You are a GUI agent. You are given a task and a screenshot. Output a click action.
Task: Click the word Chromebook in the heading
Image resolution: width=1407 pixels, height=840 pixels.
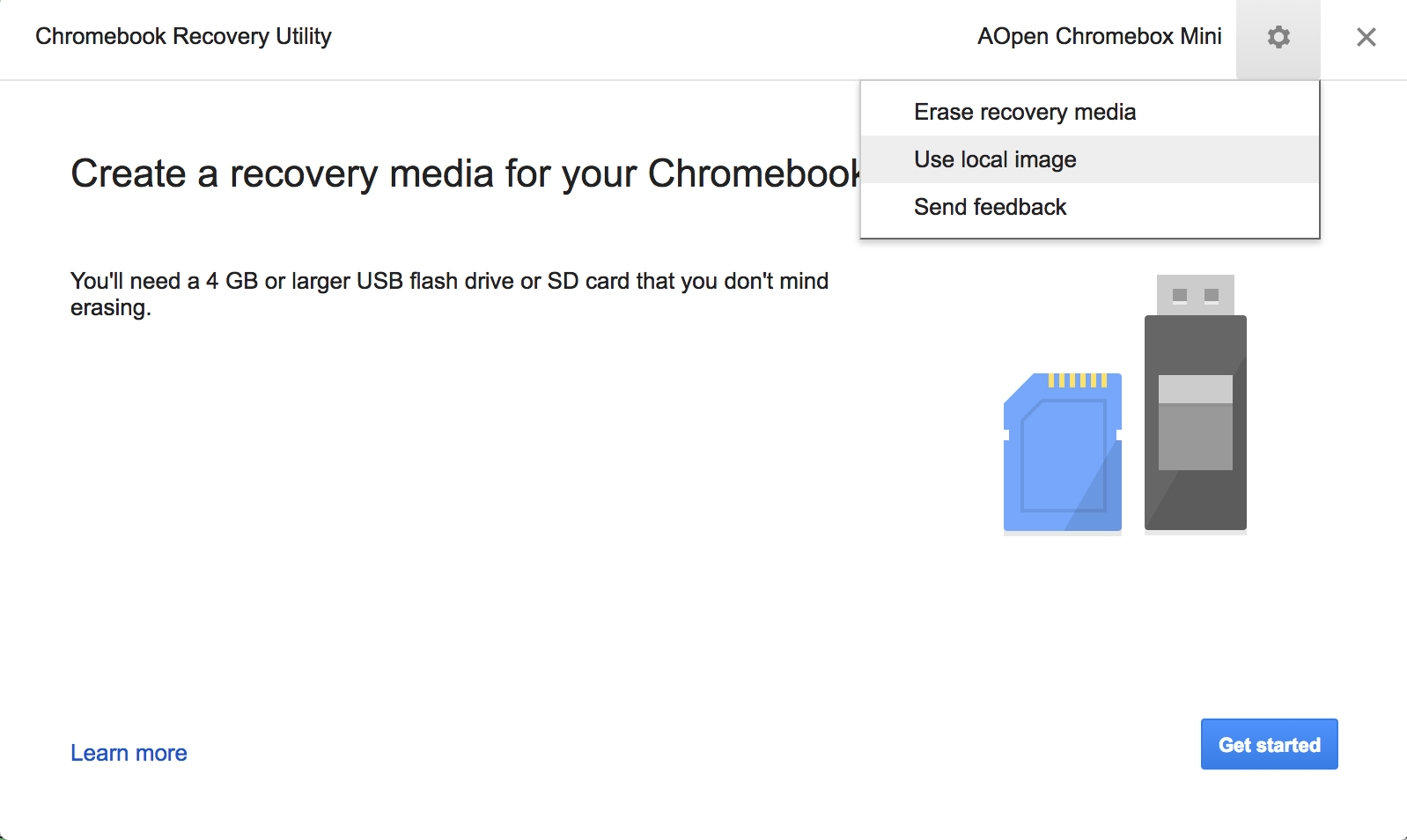(x=754, y=174)
